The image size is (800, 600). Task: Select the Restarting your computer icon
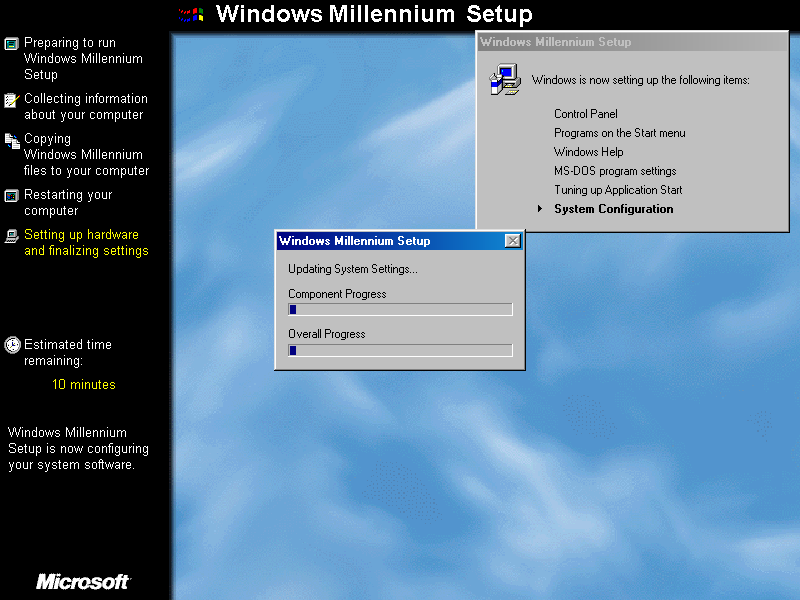tap(11, 195)
